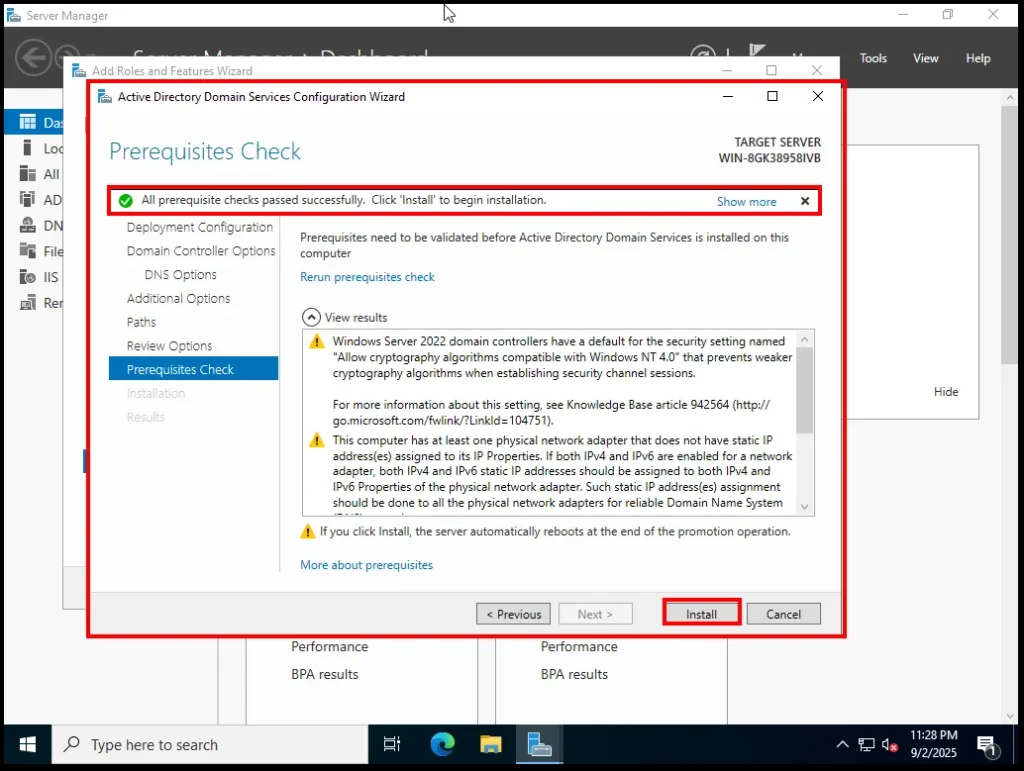Maximize the Add Roles and Features Wizard
This screenshot has height=771, width=1024.
tap(771, 71)
